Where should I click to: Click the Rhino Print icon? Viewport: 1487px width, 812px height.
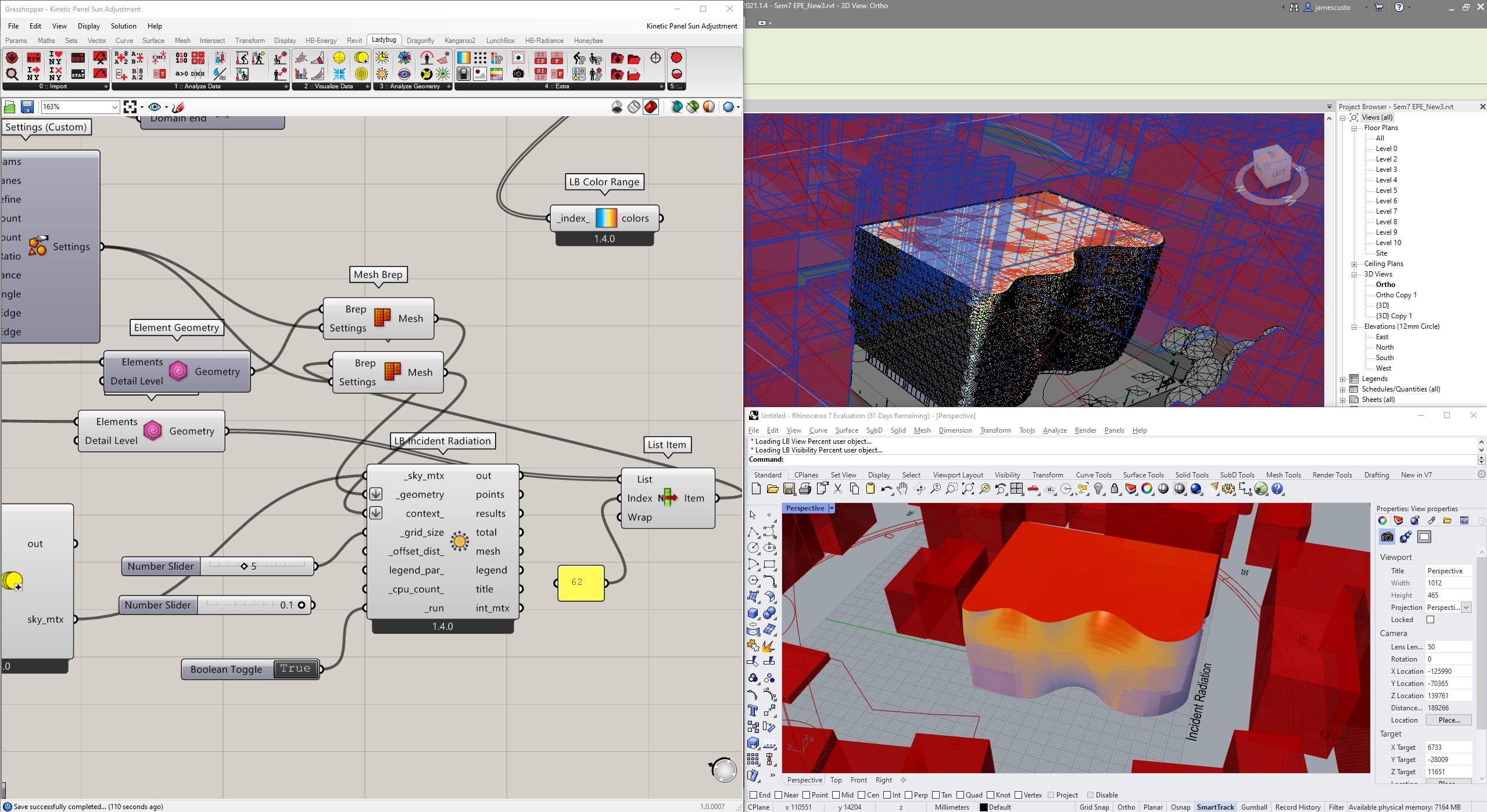tap(805, 489)
